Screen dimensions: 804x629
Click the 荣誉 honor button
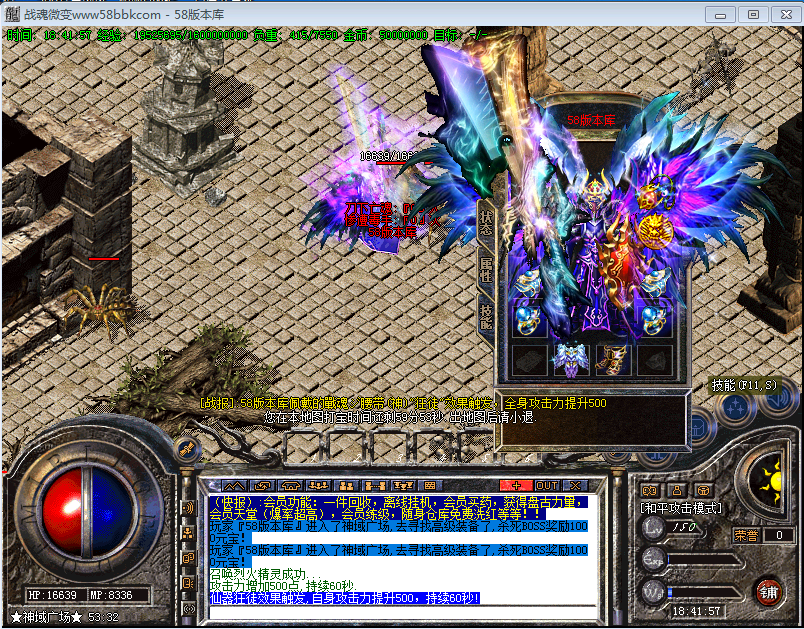pos(747,535)
